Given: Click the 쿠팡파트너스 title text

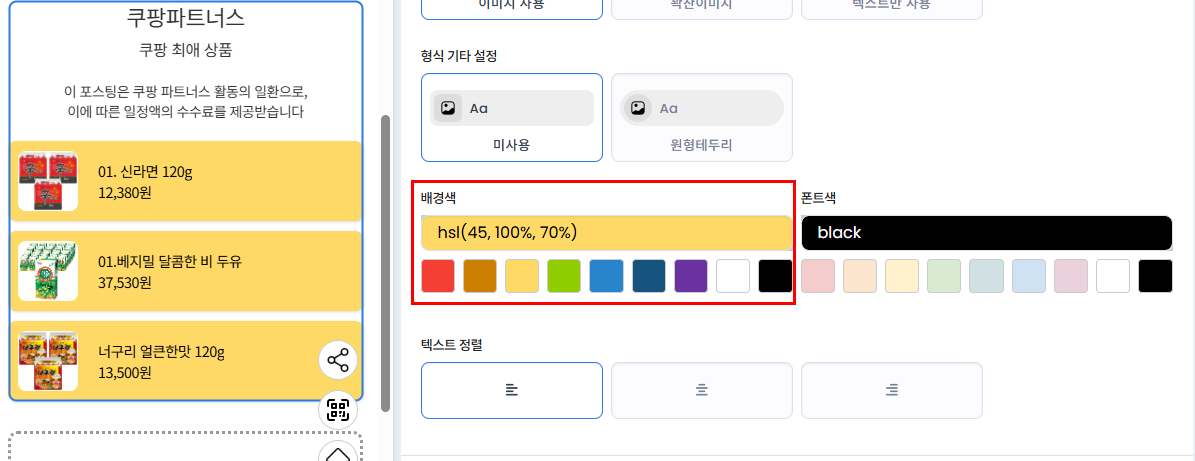Looking at the screenshot, I should [x=186, y=18].
